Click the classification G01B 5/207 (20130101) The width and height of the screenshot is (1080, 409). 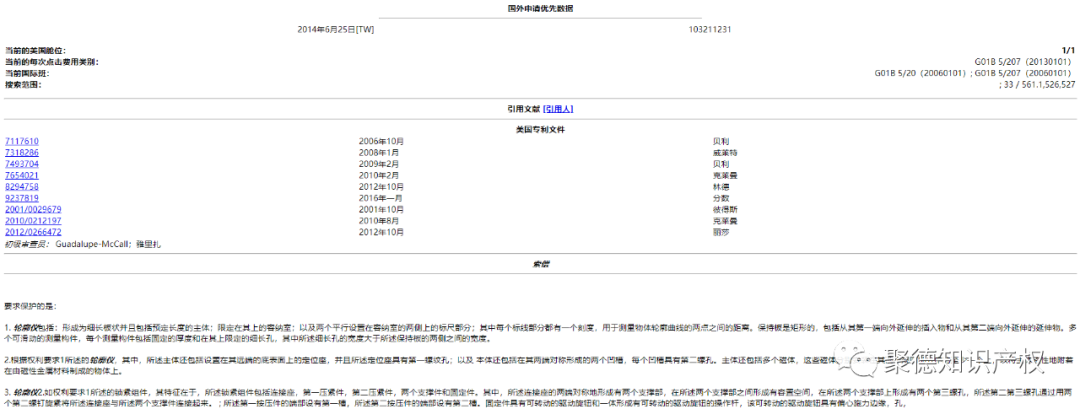tap(1024, 62)
